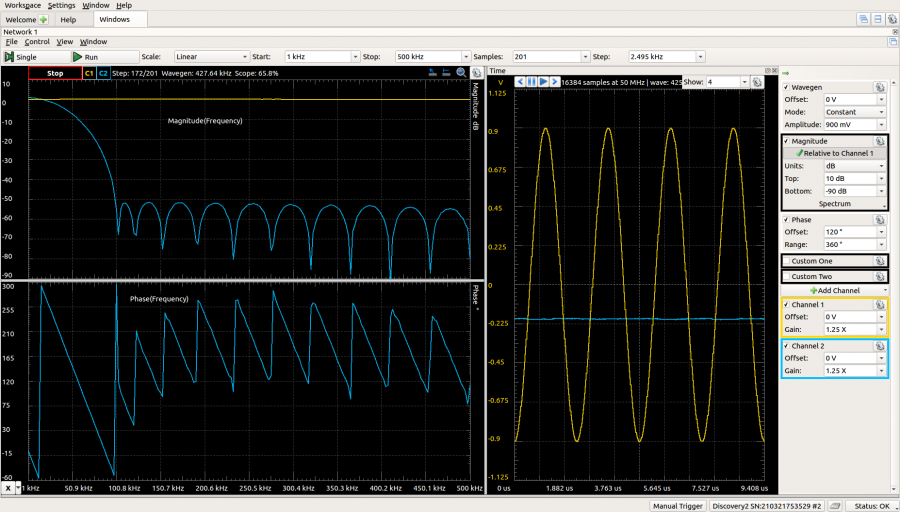Open the View menu

(x=65, y=42)
